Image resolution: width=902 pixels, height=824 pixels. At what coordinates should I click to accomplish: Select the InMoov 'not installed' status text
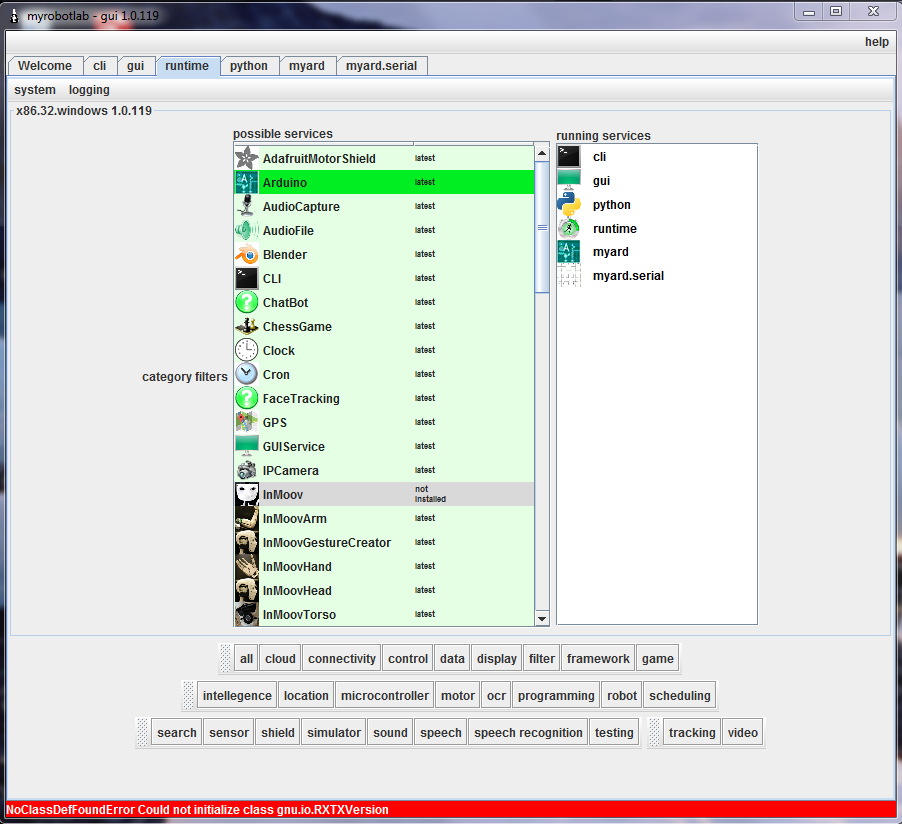click(x=430, y=494)
